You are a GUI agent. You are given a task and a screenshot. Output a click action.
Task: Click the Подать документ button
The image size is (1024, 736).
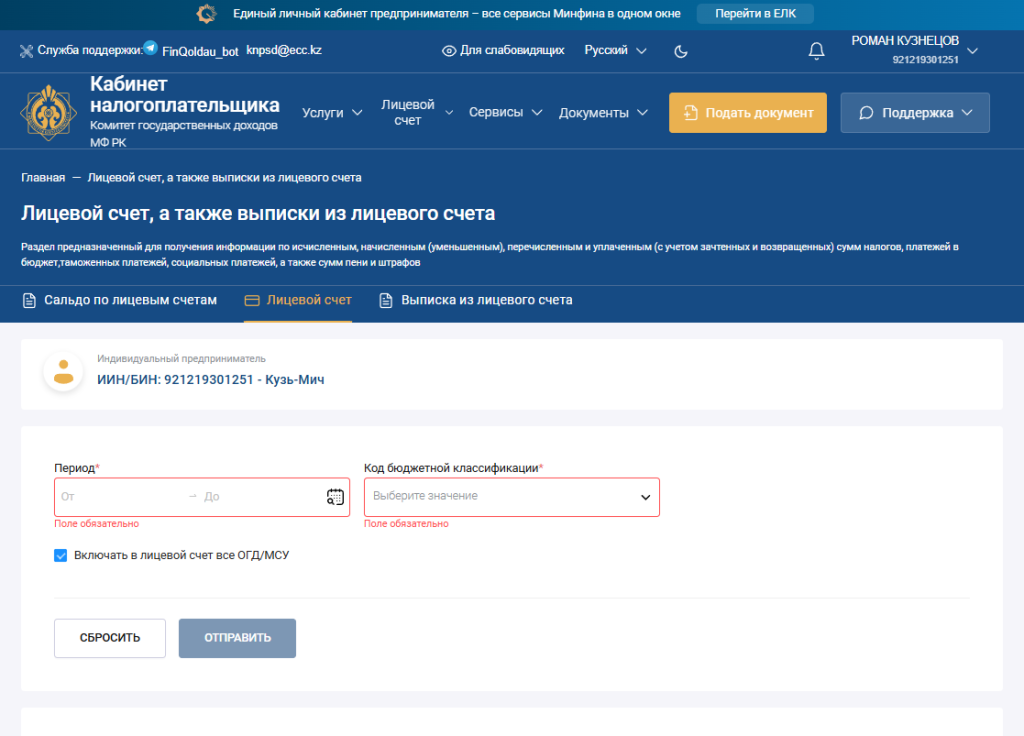pyautogui.click(x=748, y=113)
